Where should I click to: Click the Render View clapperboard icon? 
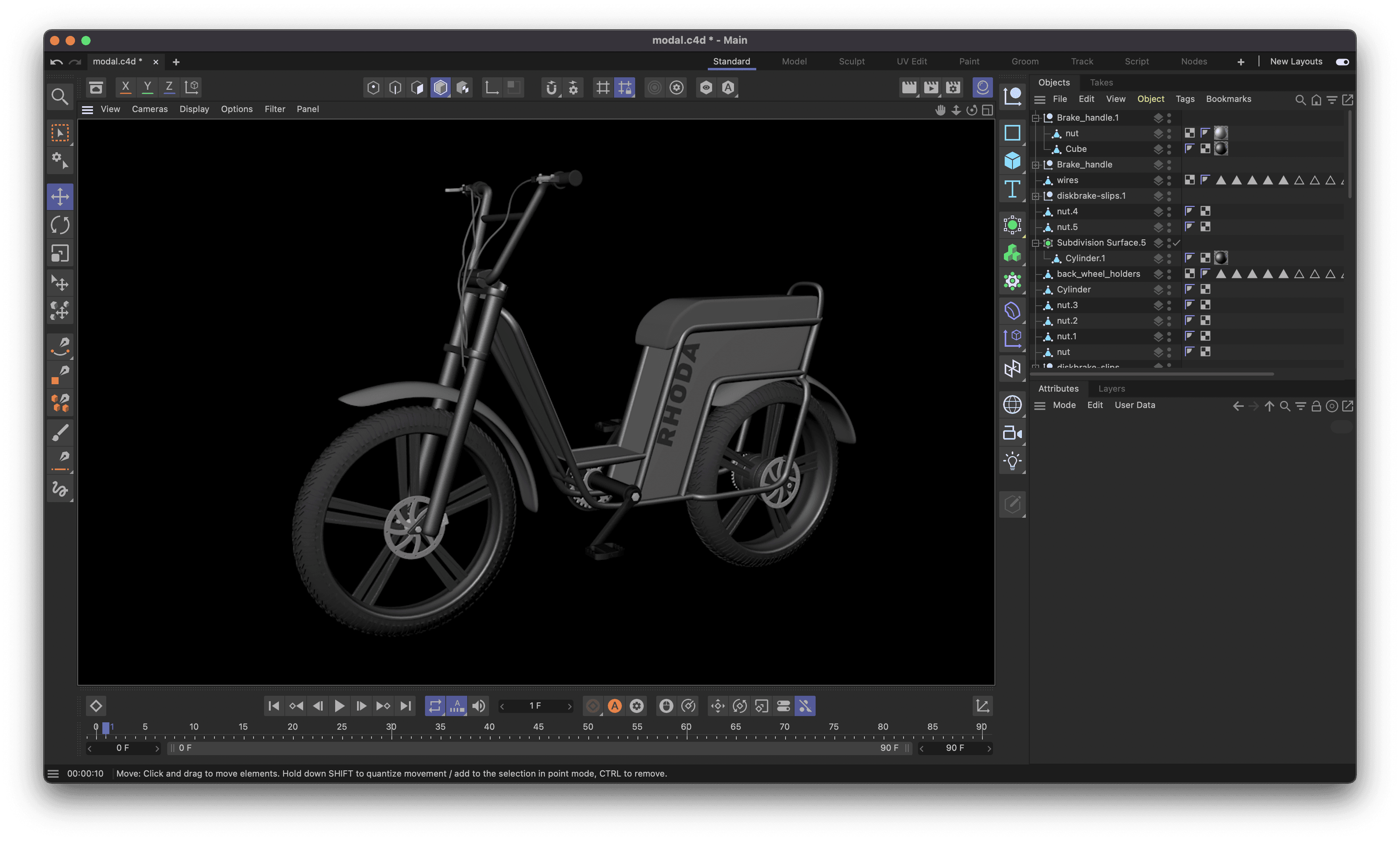coord(909,87)
